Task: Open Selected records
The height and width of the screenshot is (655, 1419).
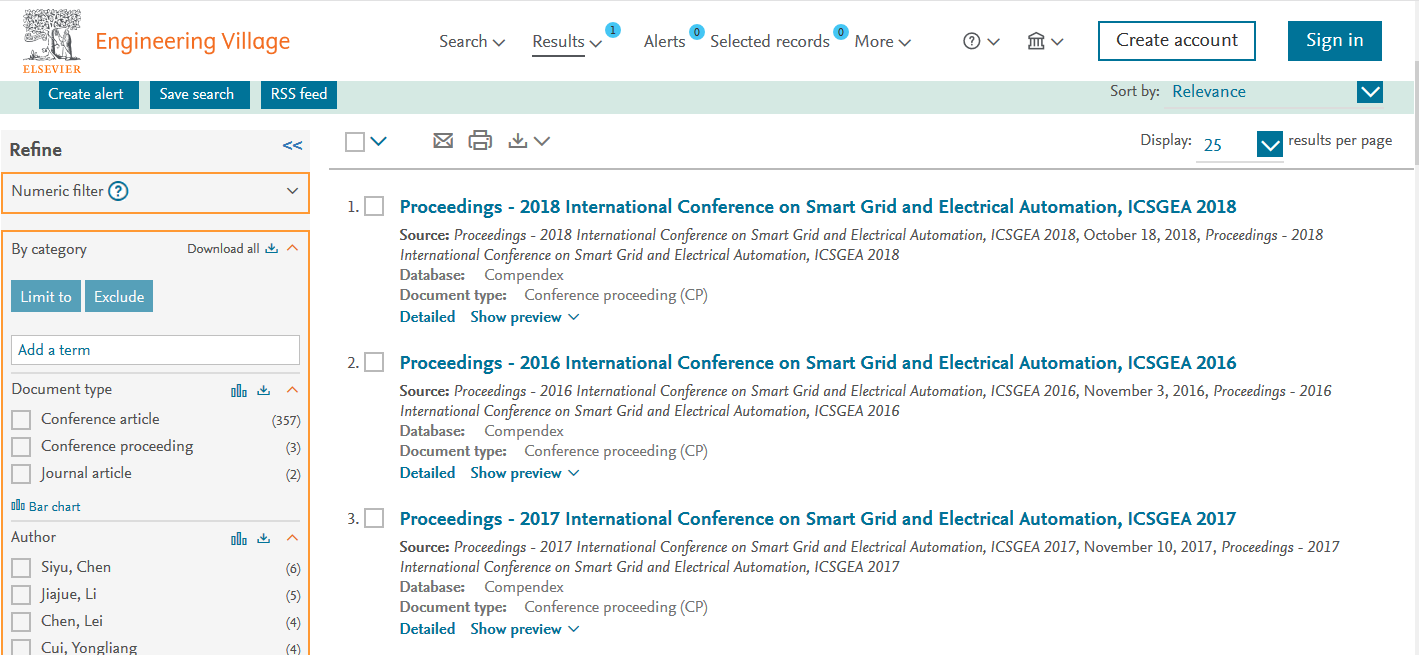Action: click(x=770, y=42)
